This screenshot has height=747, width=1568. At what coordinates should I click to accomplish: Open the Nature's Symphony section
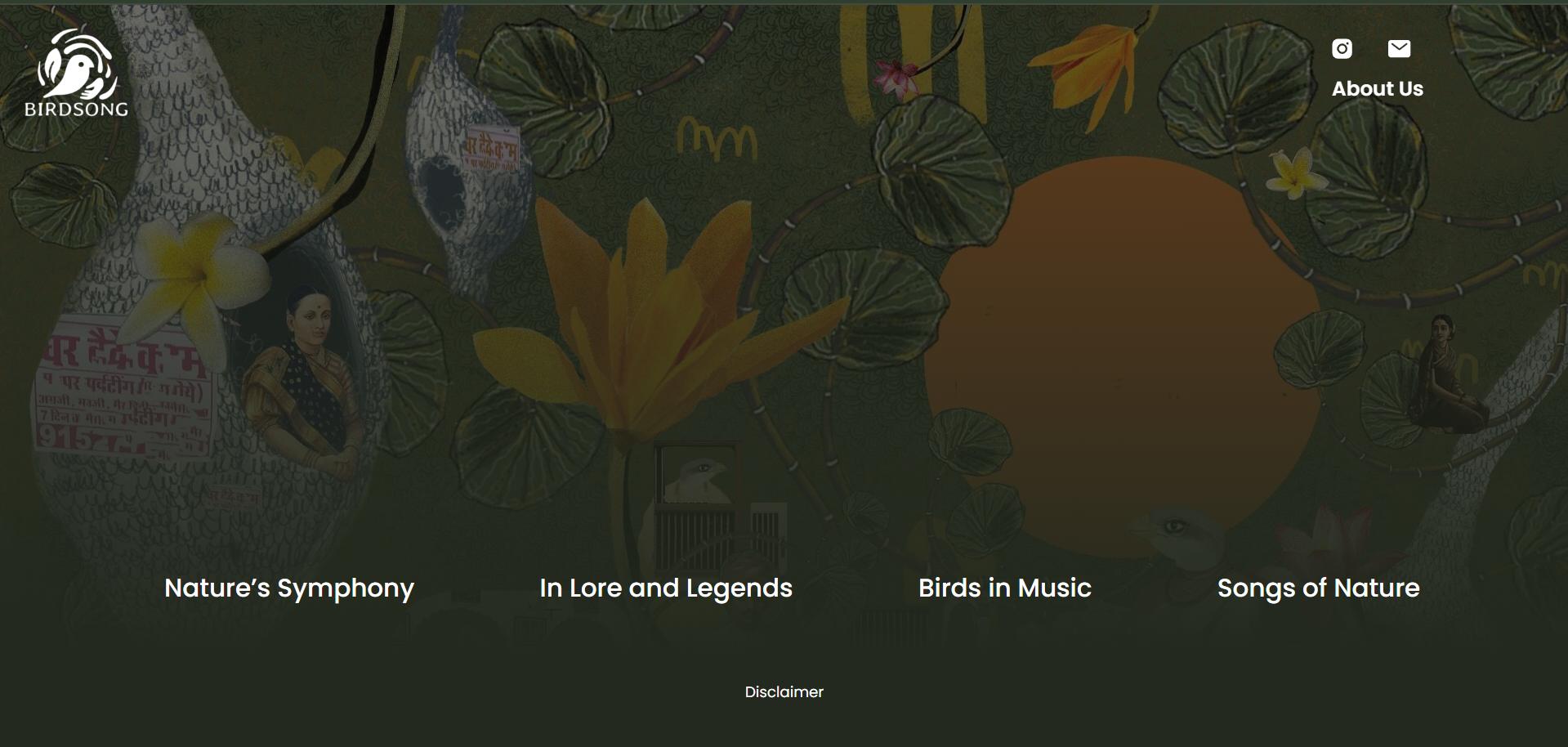click(x=289, y=588)
